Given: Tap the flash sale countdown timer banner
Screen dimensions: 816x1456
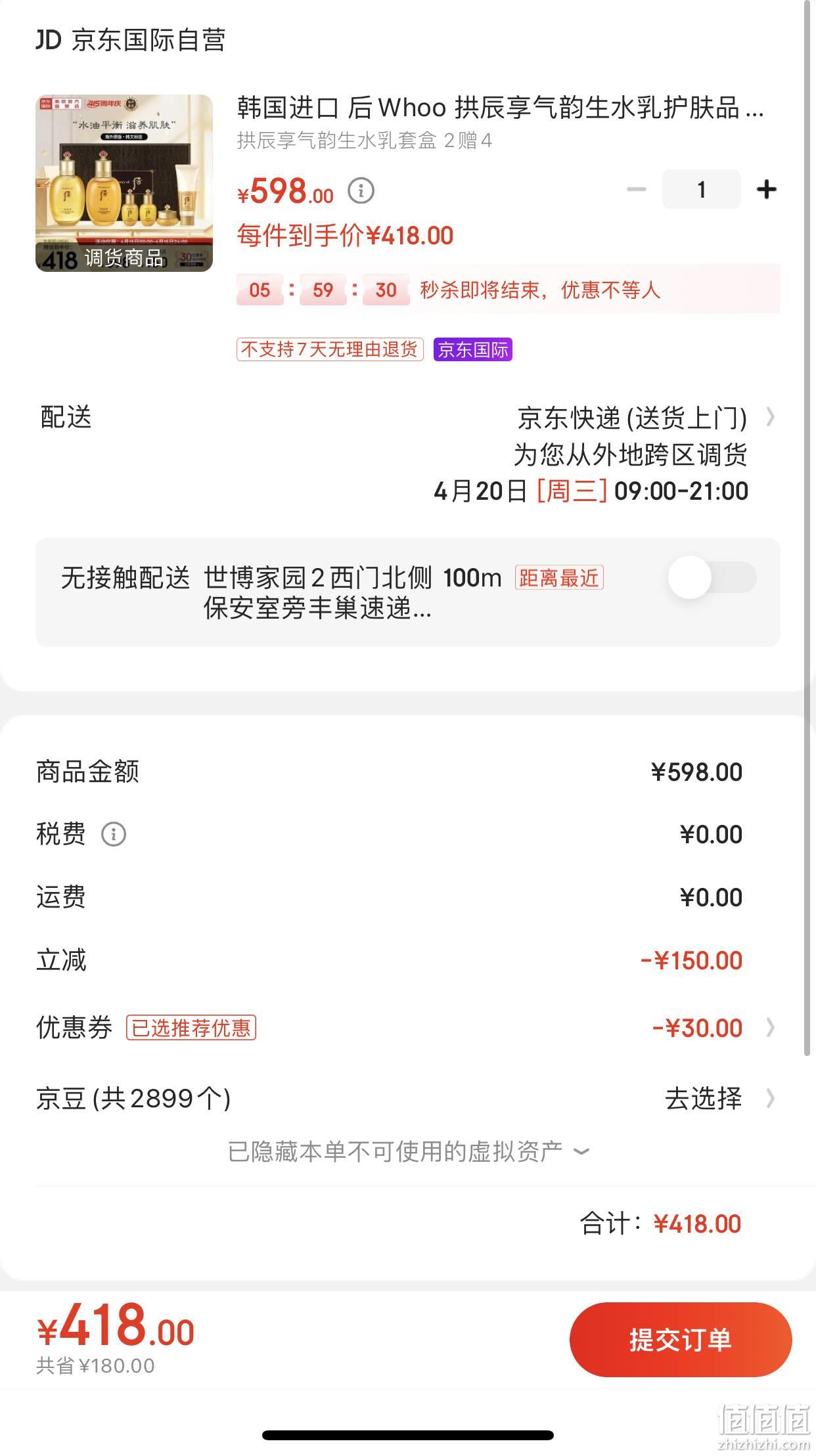Looking at the screenshot, I should click(x=508, y=290).
